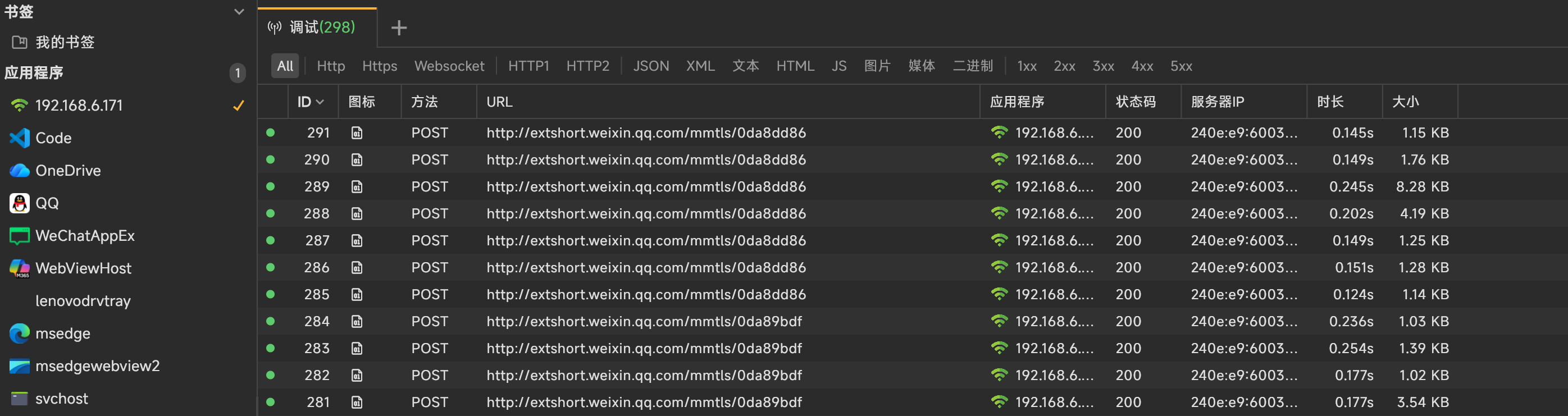Select the WeChatAppEx application icon
1568x416 pixels.
click(x=20, y=236)
